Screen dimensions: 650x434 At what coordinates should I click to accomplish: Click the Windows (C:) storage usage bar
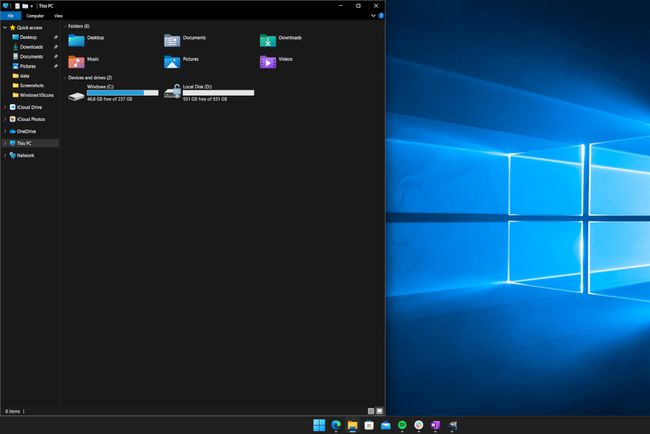tap(123, 93)
